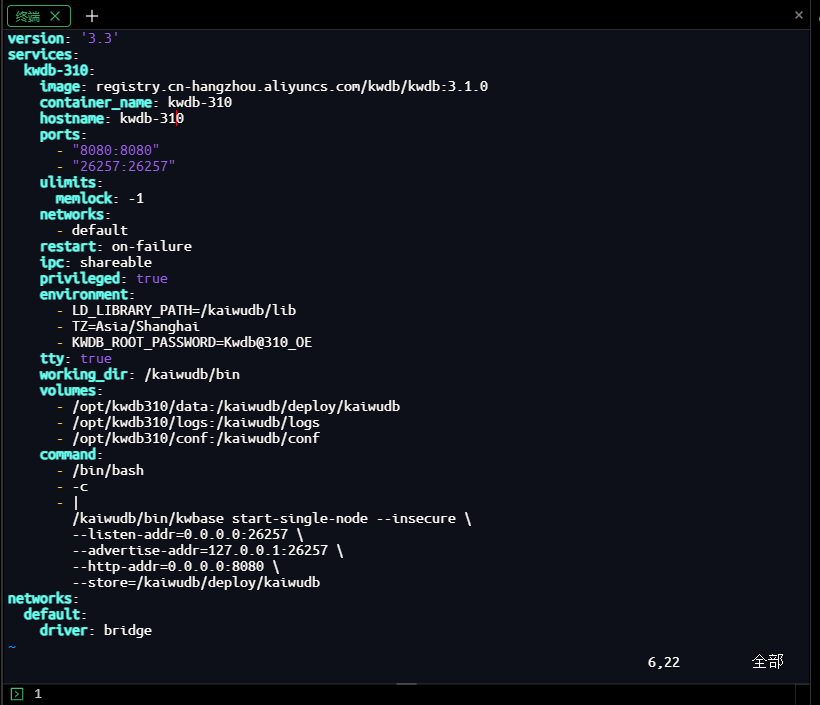Click the -c command argument
Viewport: 820px width, 705px height.
(x=80, y=487)
